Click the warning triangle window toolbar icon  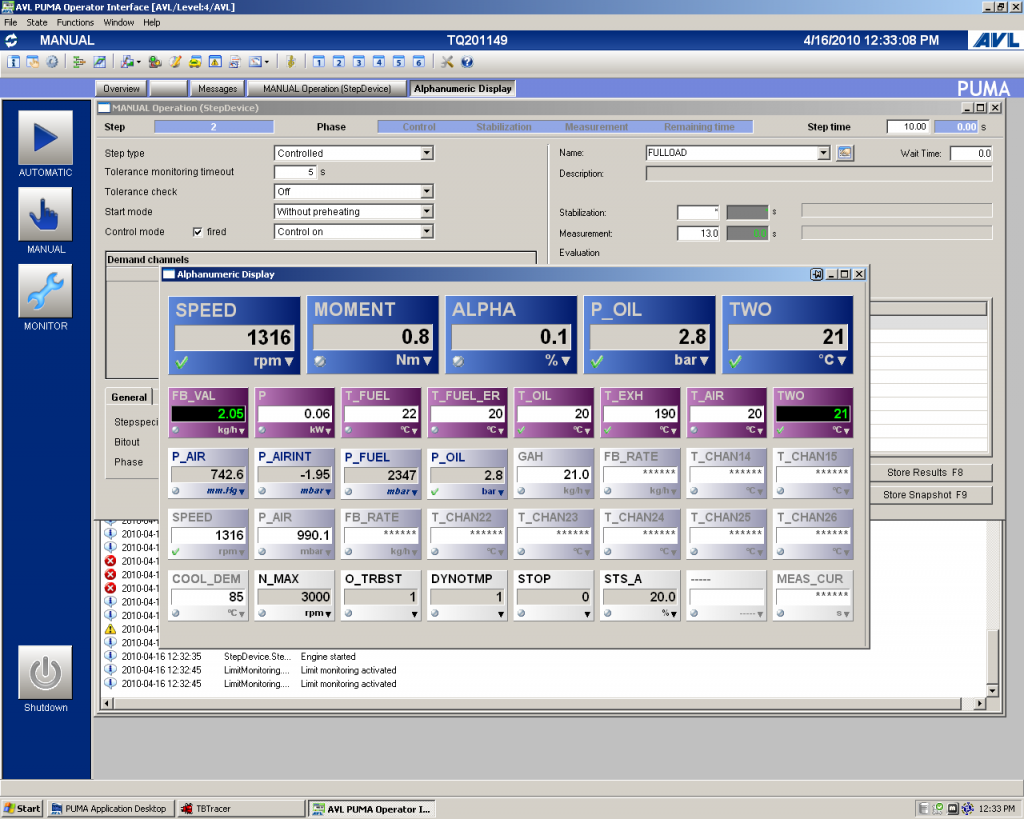(215, 62)
